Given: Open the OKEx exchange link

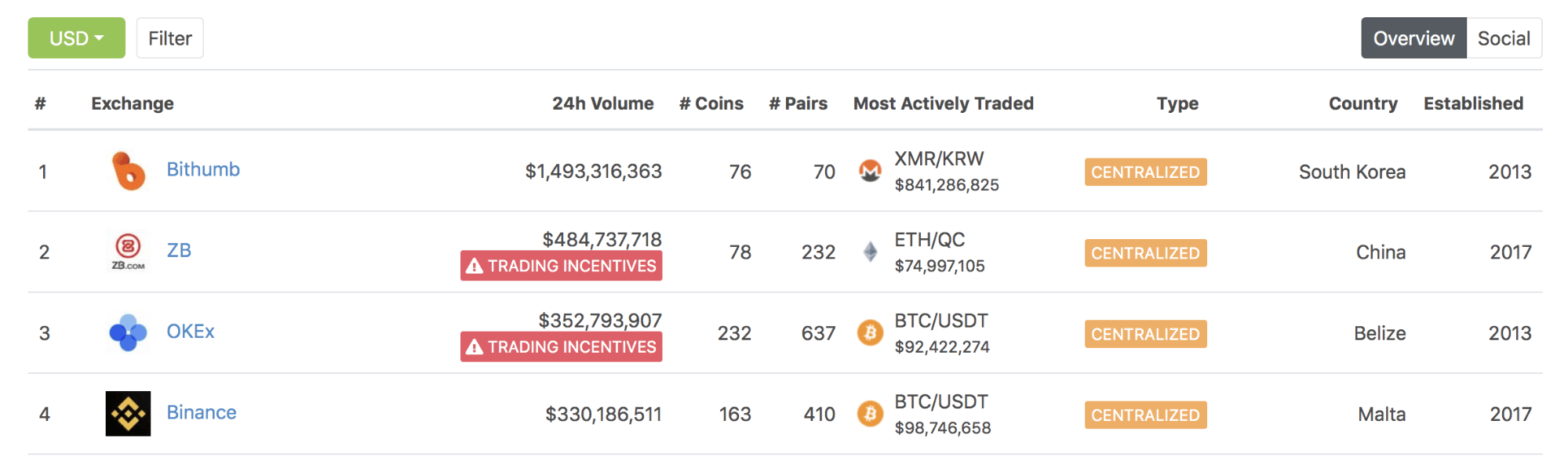Looking at the screenshot, I should pyautogui.click(x=191, y=332).
